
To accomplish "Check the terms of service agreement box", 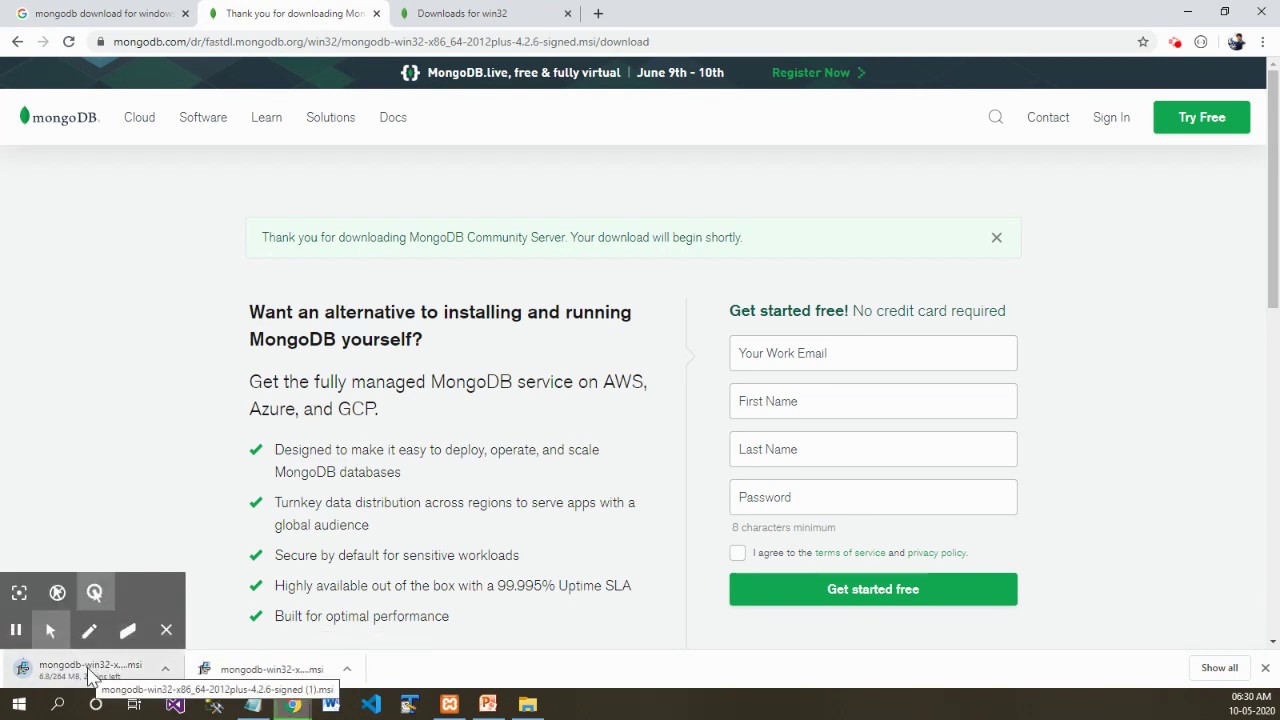I will (x=738, y=553).
